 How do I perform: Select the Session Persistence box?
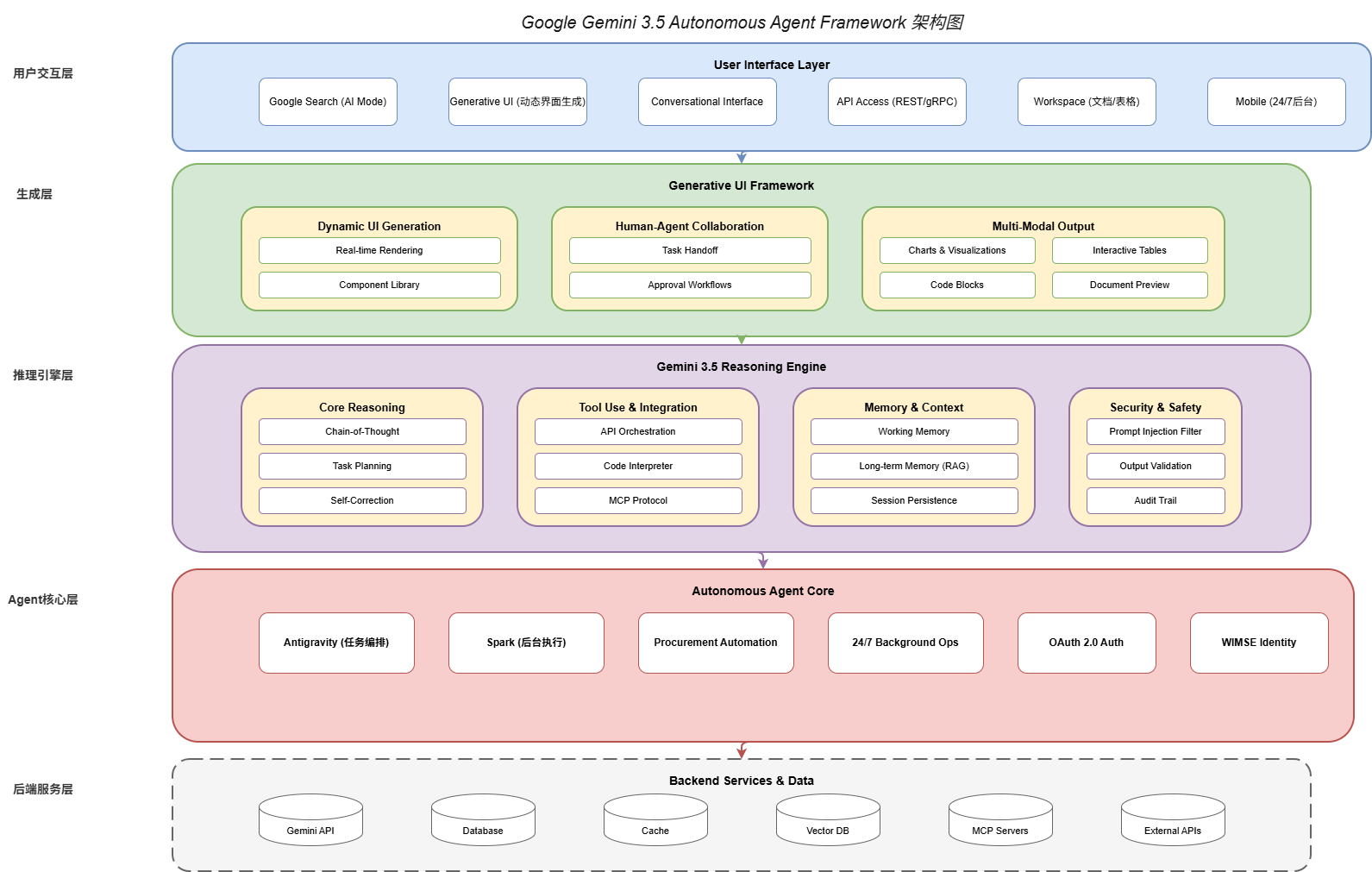914,500
